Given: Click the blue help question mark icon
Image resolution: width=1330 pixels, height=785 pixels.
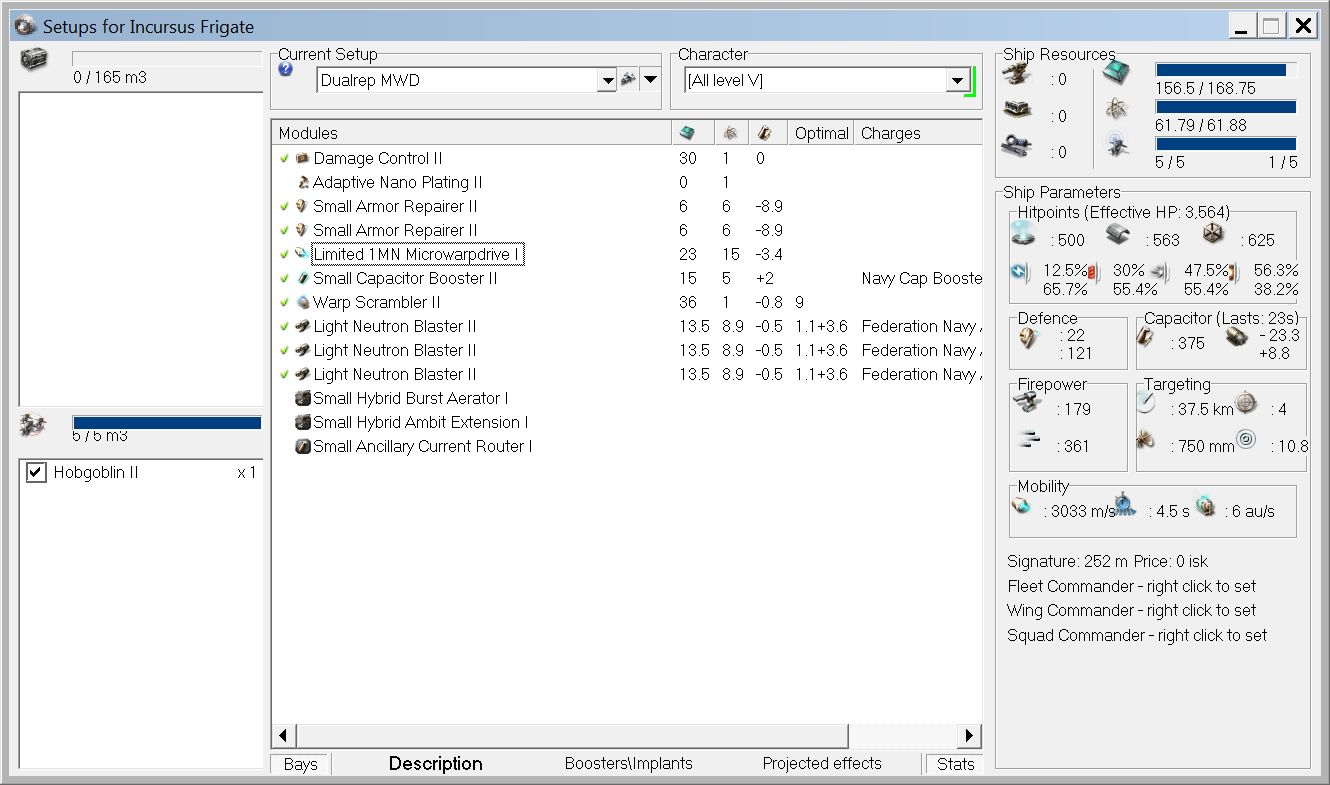Looking at the screenshot, I should click(286, 70).
